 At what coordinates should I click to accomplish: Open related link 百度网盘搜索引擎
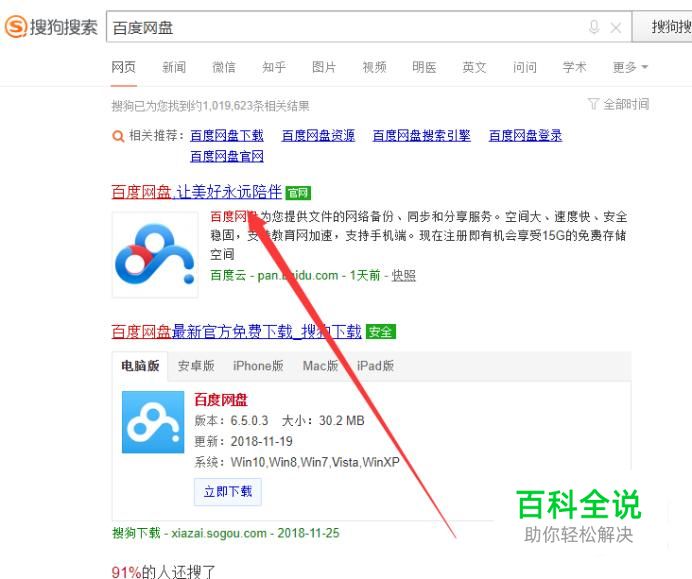tap(421, 135)
